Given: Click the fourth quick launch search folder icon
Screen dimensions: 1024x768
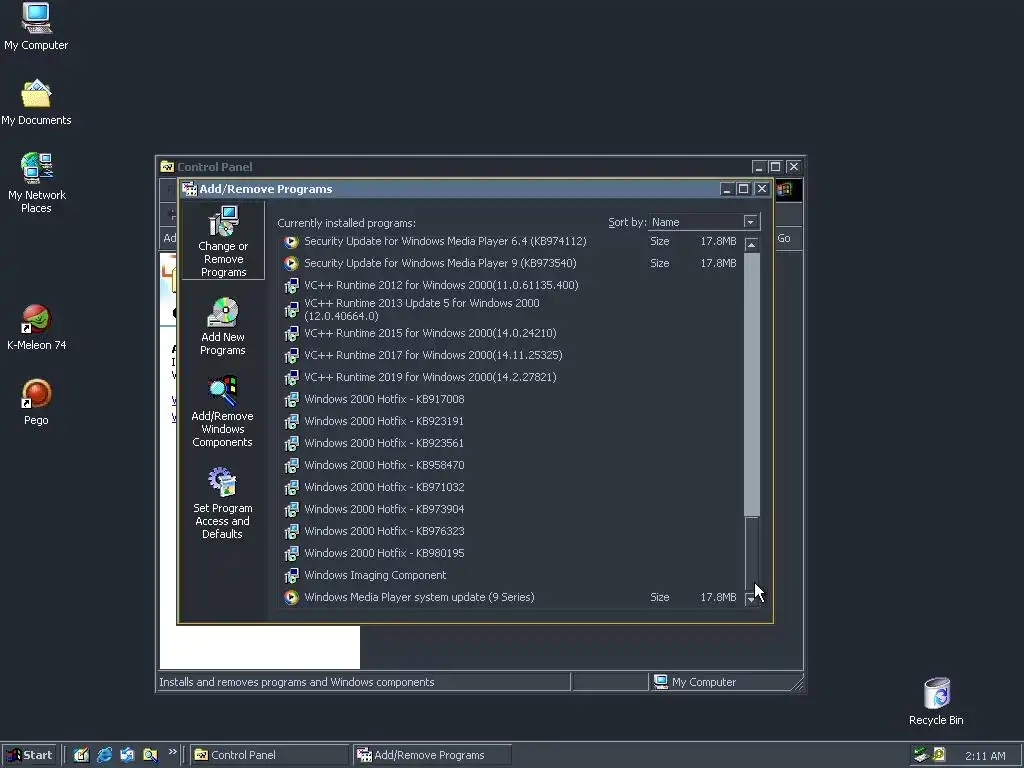Looking at the screenshot, I should click(x=150, y=755).
